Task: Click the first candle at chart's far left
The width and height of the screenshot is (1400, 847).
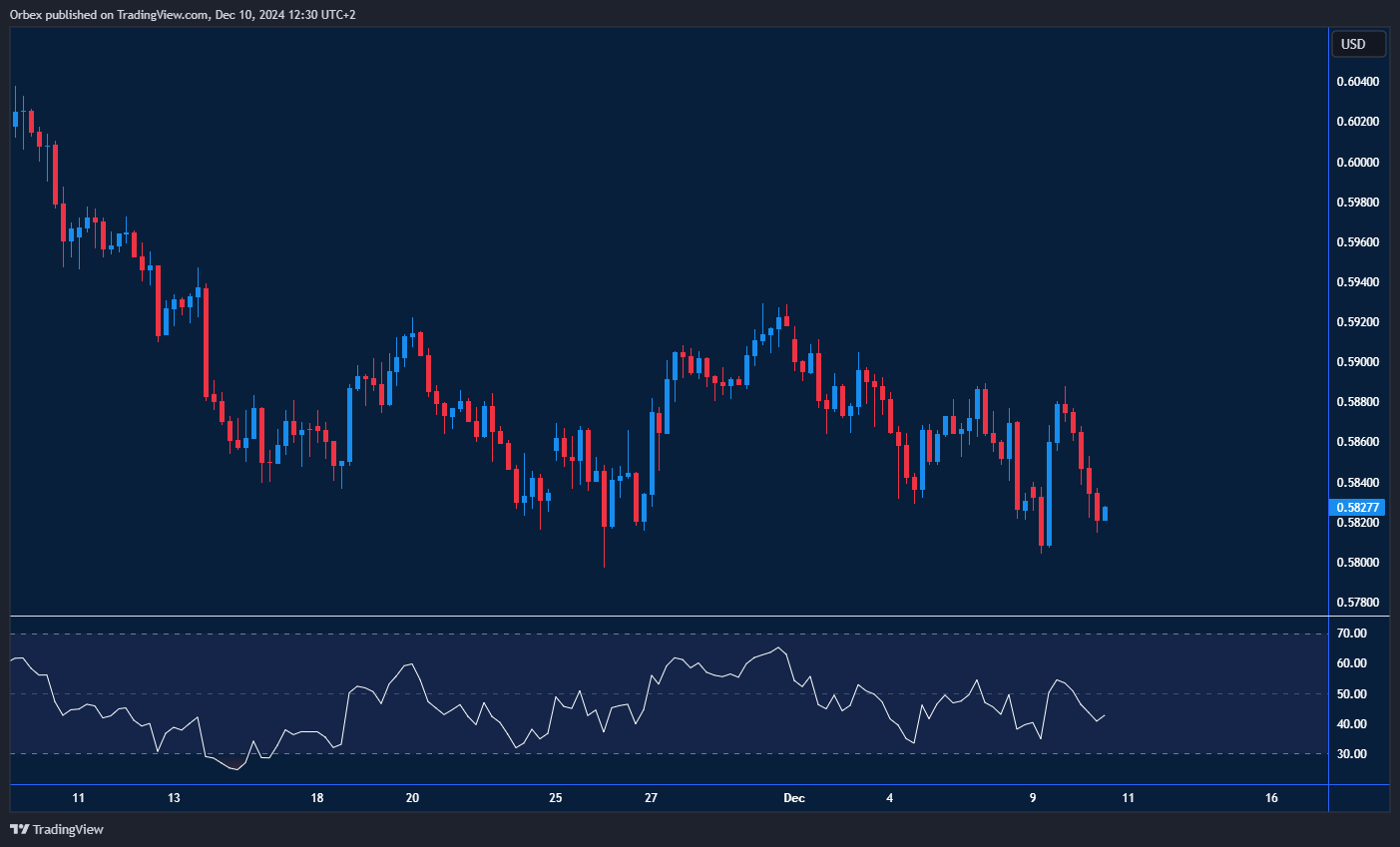Action: 15,119
